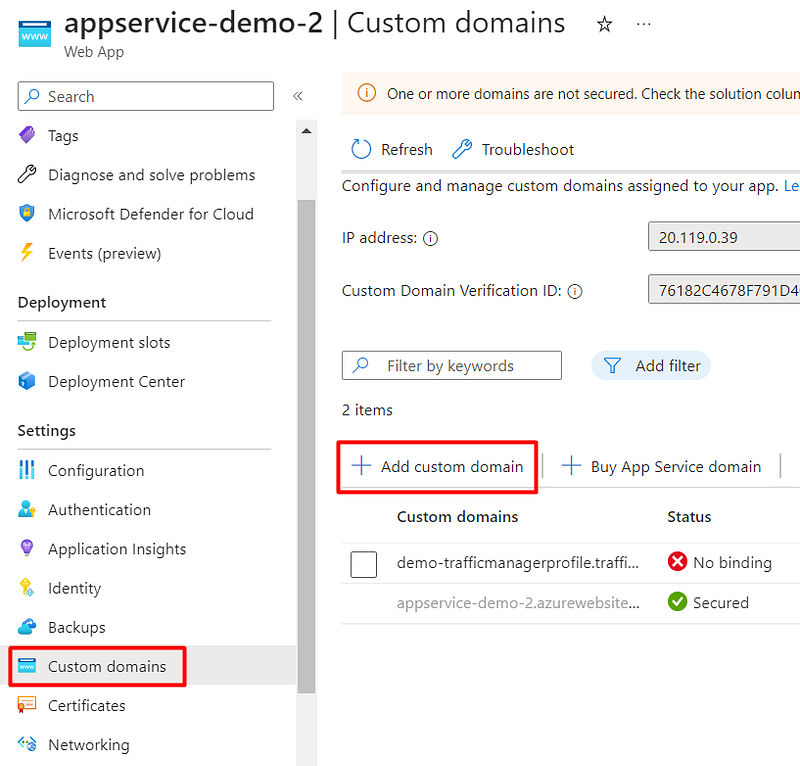Click the Identity key icon
The width and height of the screenshot is (800, 766).
pyautogui.click(x=27, y=587)
